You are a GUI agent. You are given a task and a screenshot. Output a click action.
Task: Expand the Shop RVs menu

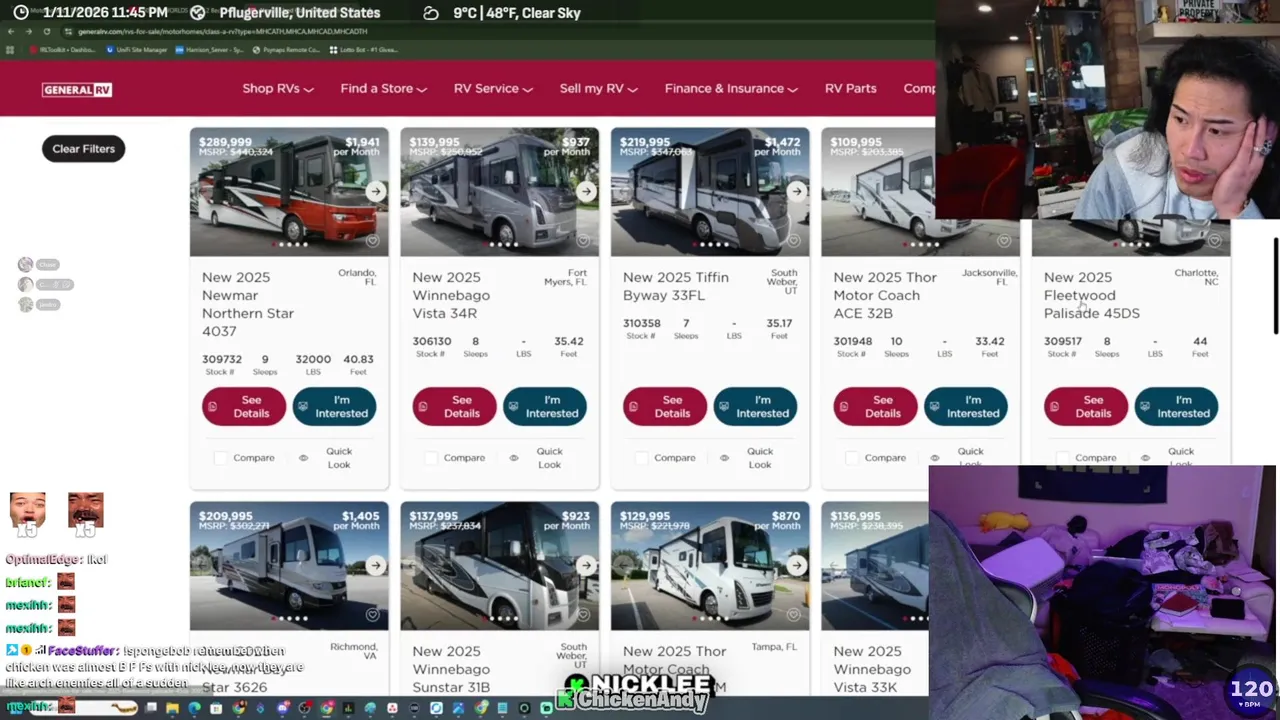pos(277,88)
